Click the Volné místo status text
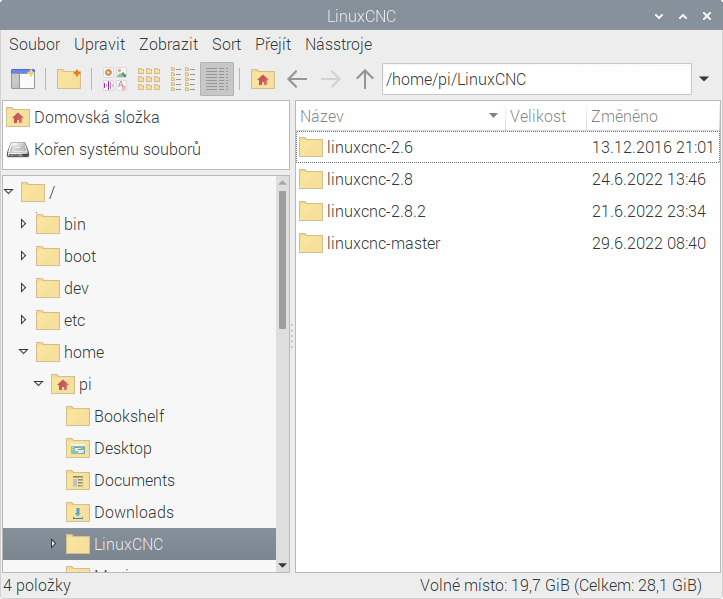Viewport: 723px width, 599px height. point(561,586)
